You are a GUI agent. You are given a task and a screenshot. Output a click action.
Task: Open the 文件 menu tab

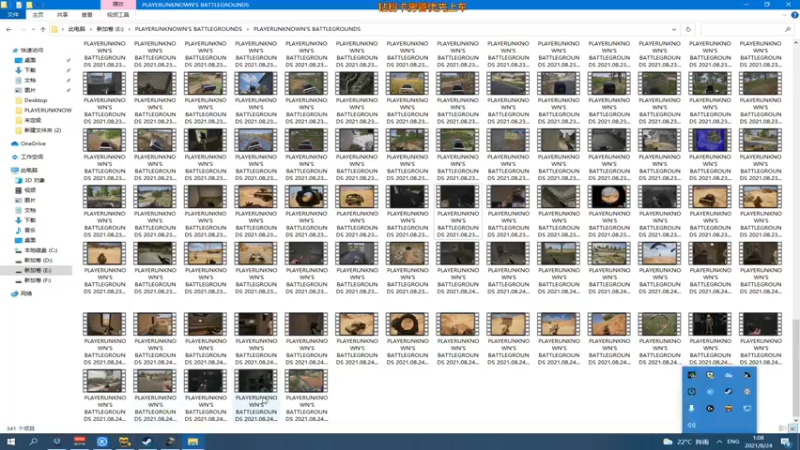[13, 15]
